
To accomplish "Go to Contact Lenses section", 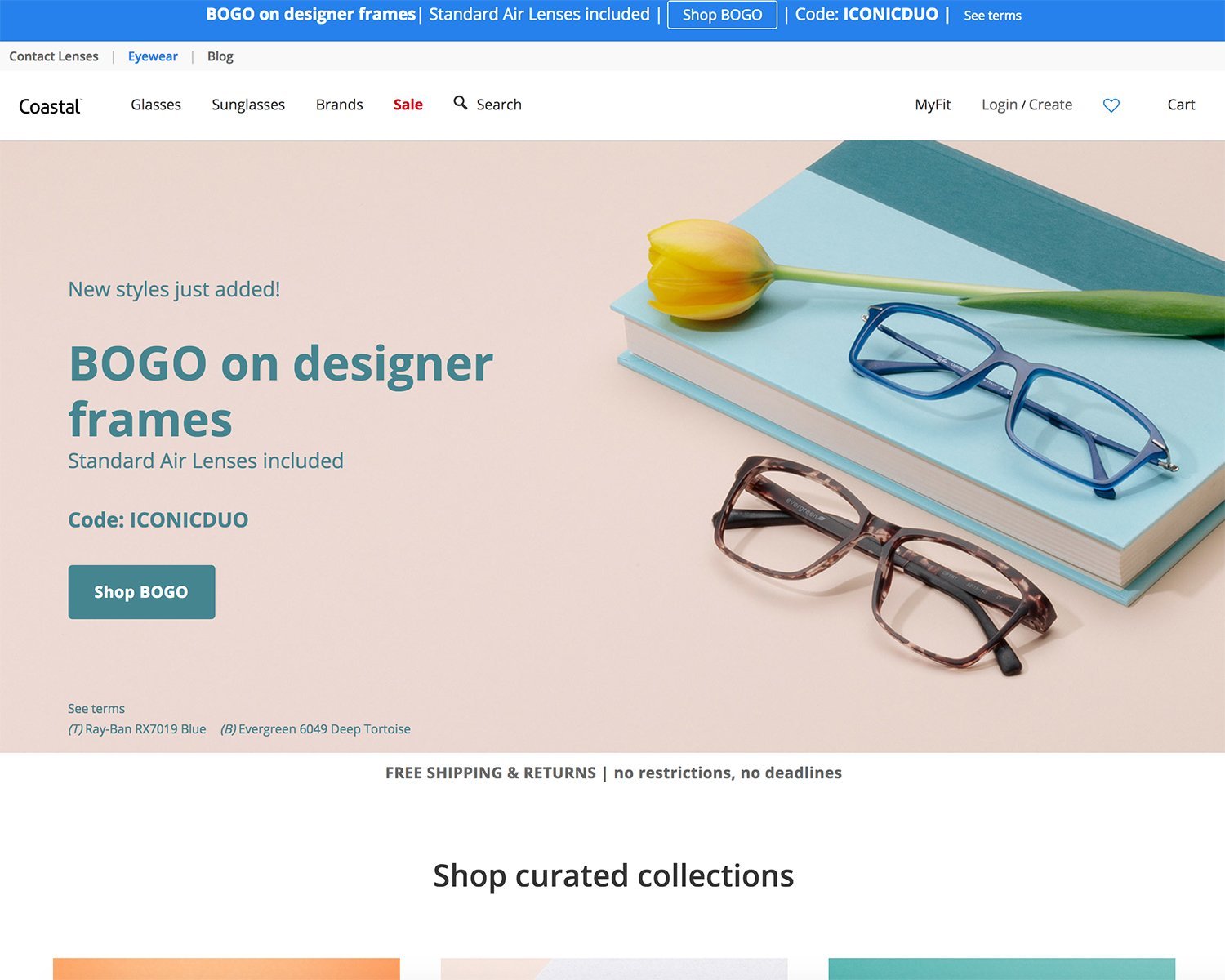I will (x=54, y=56).
